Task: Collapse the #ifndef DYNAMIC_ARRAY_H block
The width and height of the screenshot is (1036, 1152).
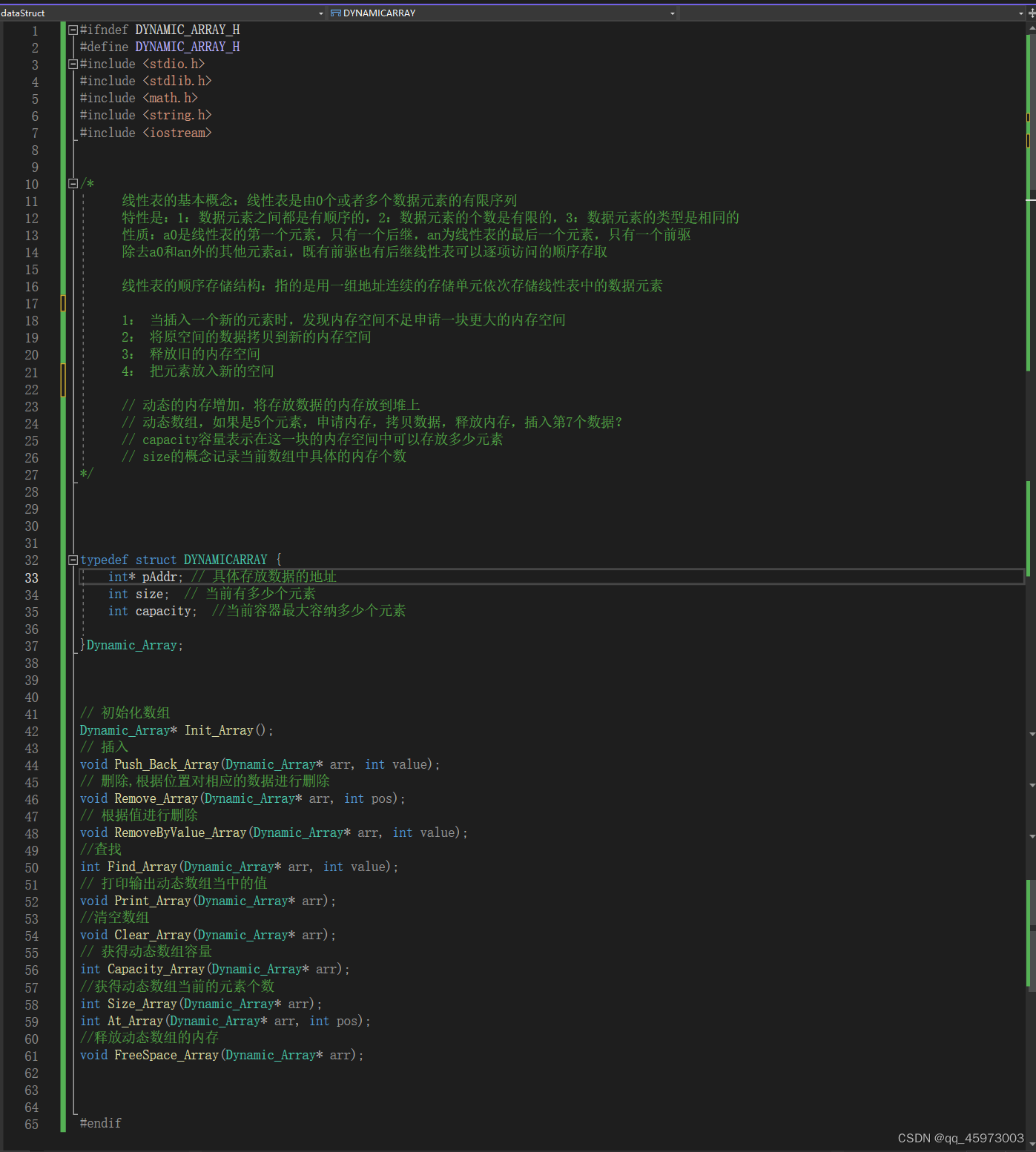Action: [x=73, y=30]
